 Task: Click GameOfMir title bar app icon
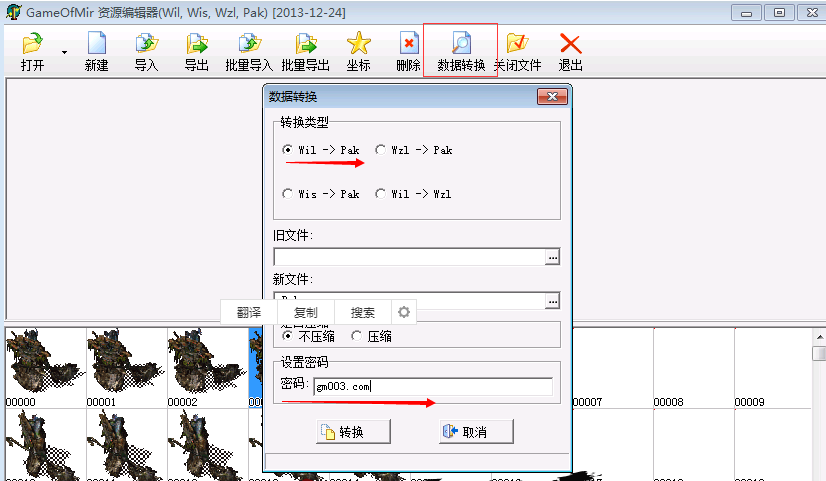point(13,12)
